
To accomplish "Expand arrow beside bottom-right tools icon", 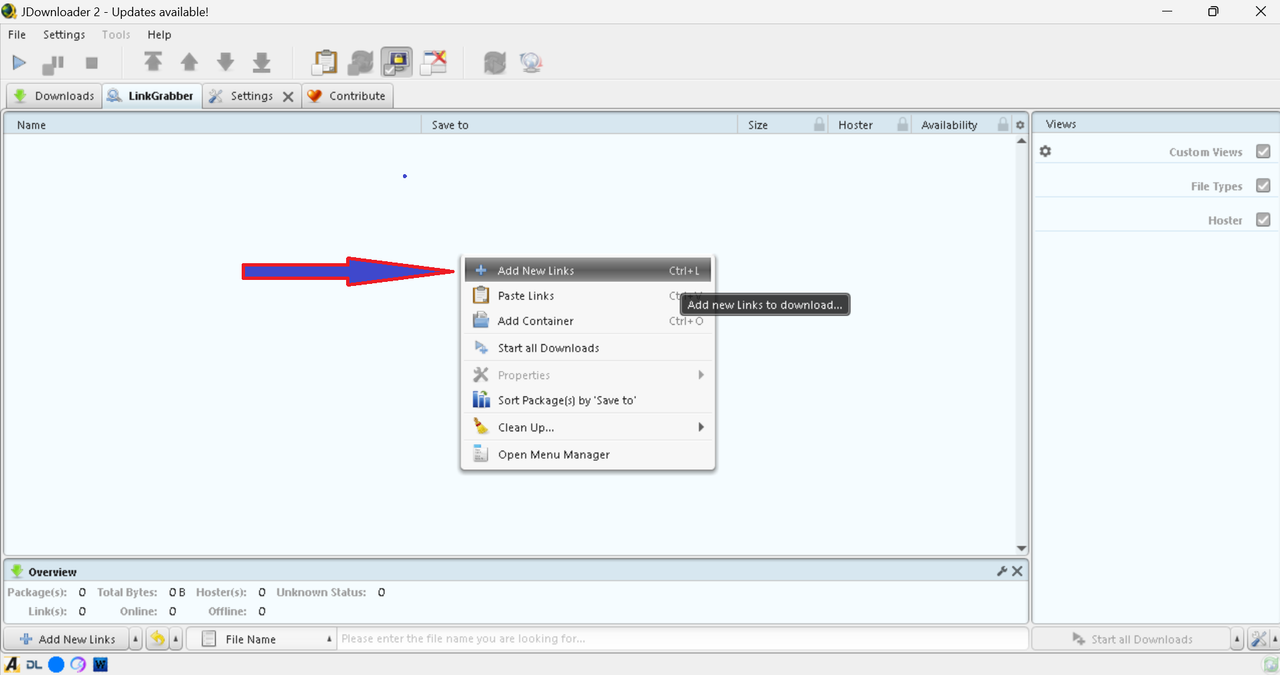I will [1274, 639].
